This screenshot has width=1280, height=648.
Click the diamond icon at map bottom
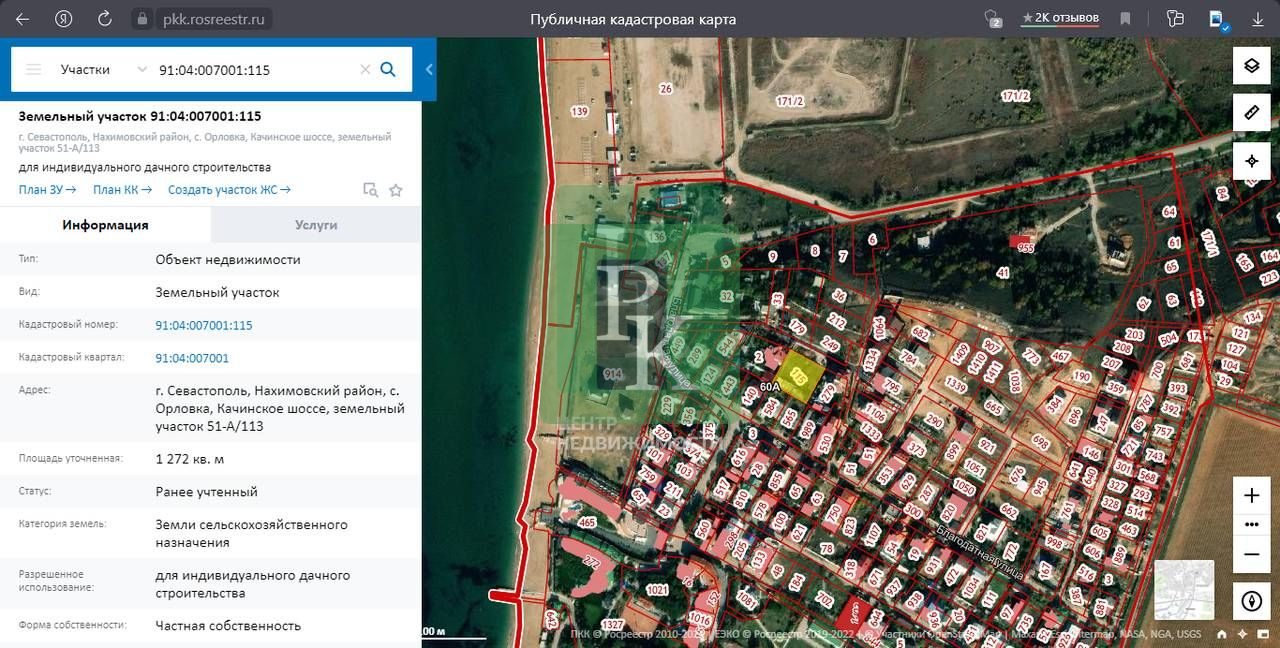pos(1243,634)
